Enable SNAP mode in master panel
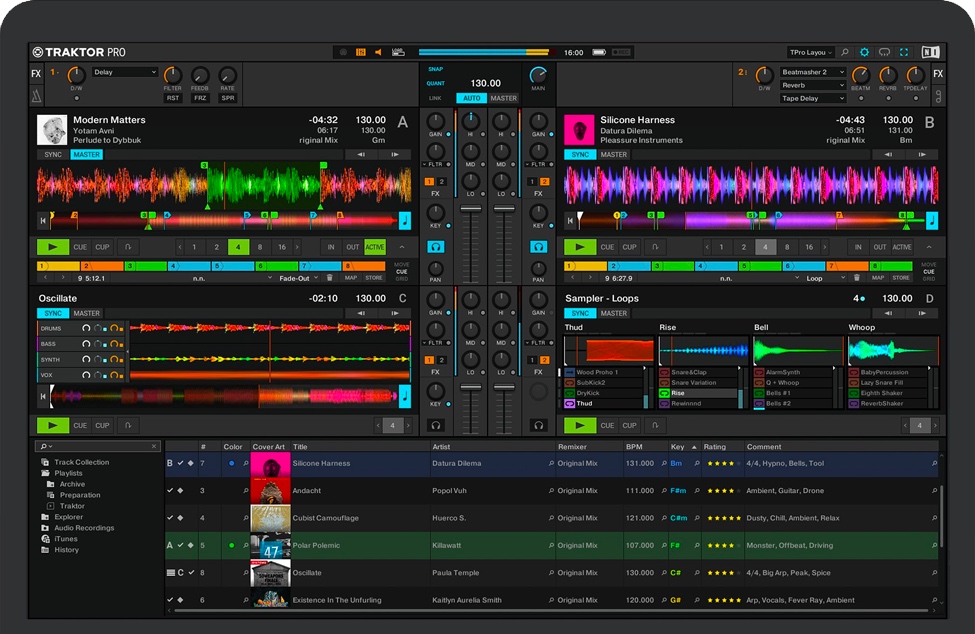This screenshot has width=975, height=634. [x=436, y=70]
